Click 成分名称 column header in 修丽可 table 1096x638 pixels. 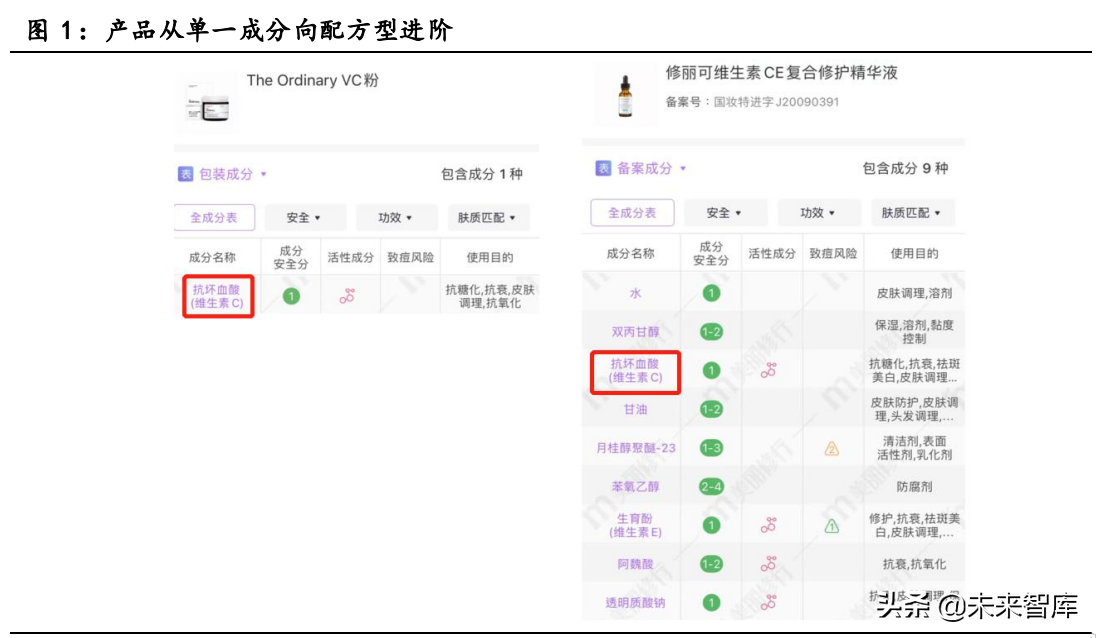tap(630, 254)
